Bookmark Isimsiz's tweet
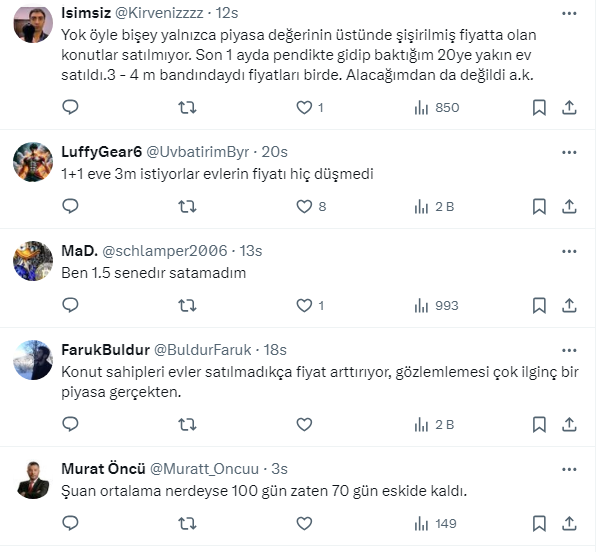 point(539,107)
